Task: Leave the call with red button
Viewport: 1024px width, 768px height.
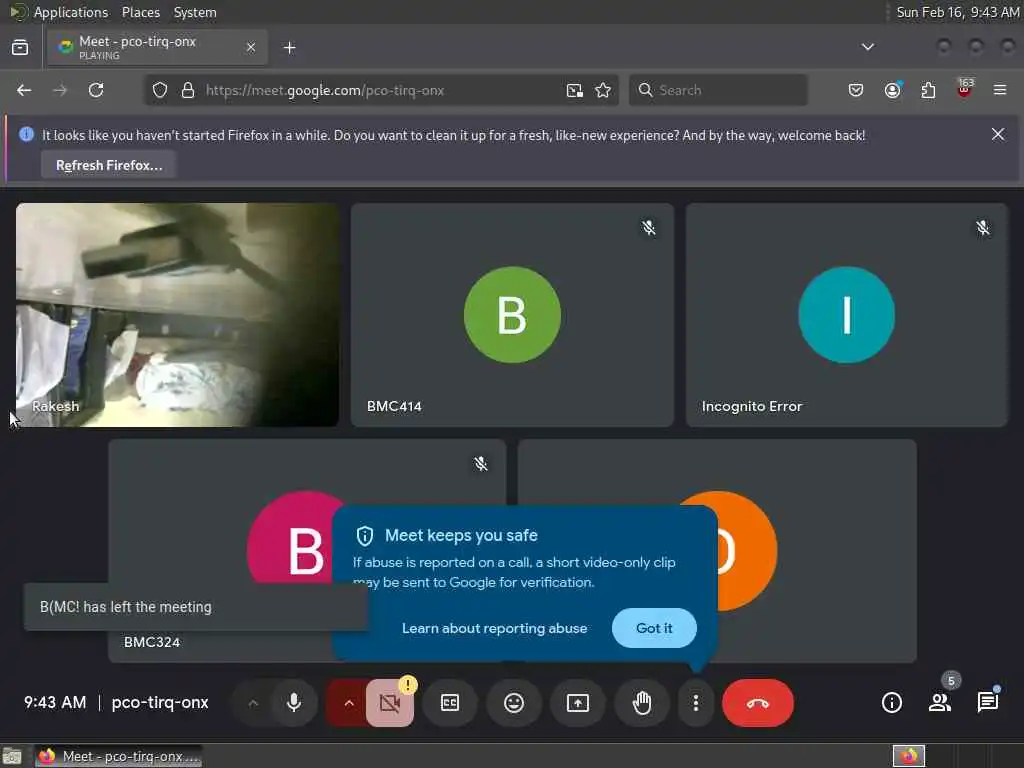Action: click(x=758, y=703)
